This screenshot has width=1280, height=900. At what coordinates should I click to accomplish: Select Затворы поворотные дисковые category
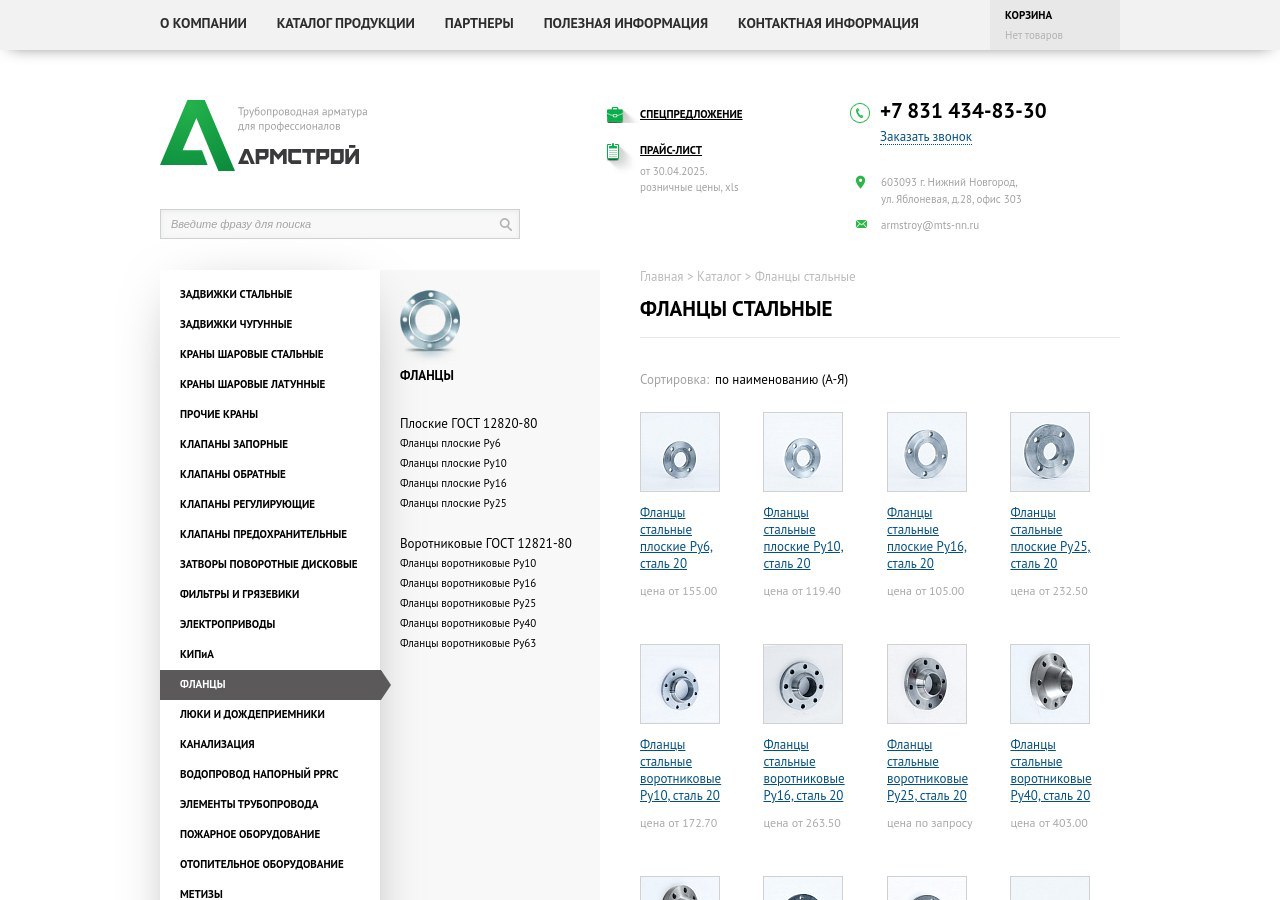(270, 564)
